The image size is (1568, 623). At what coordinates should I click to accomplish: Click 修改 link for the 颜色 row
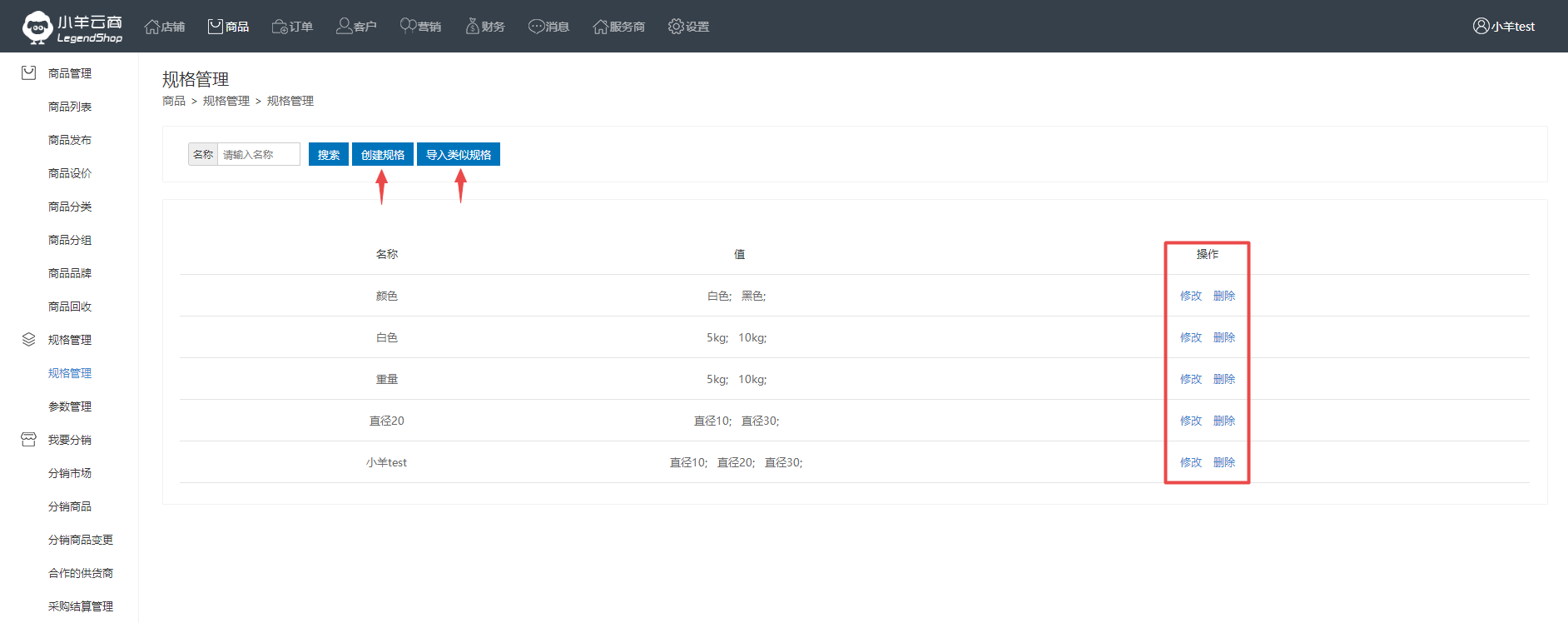(x=1190, y=296)
